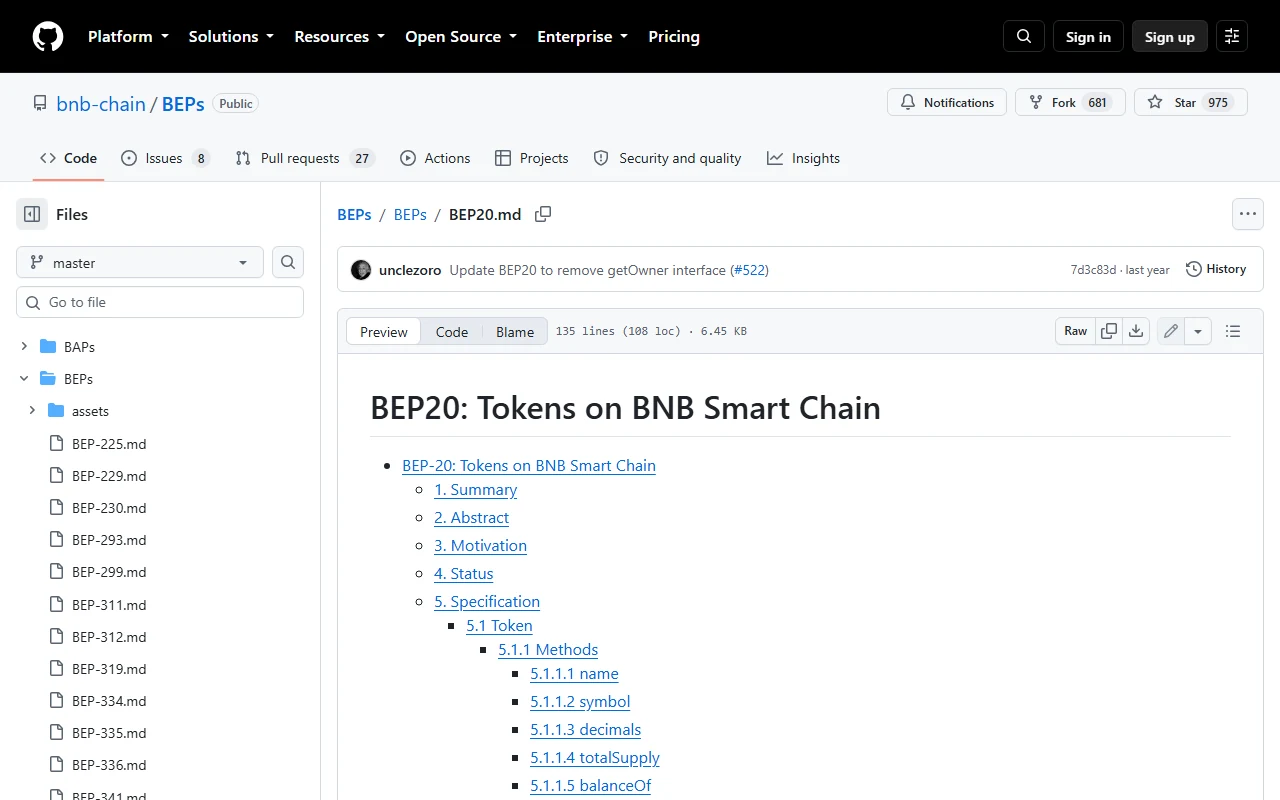
Task: Expand the Open Source menu
Action: tap(461, 37)
